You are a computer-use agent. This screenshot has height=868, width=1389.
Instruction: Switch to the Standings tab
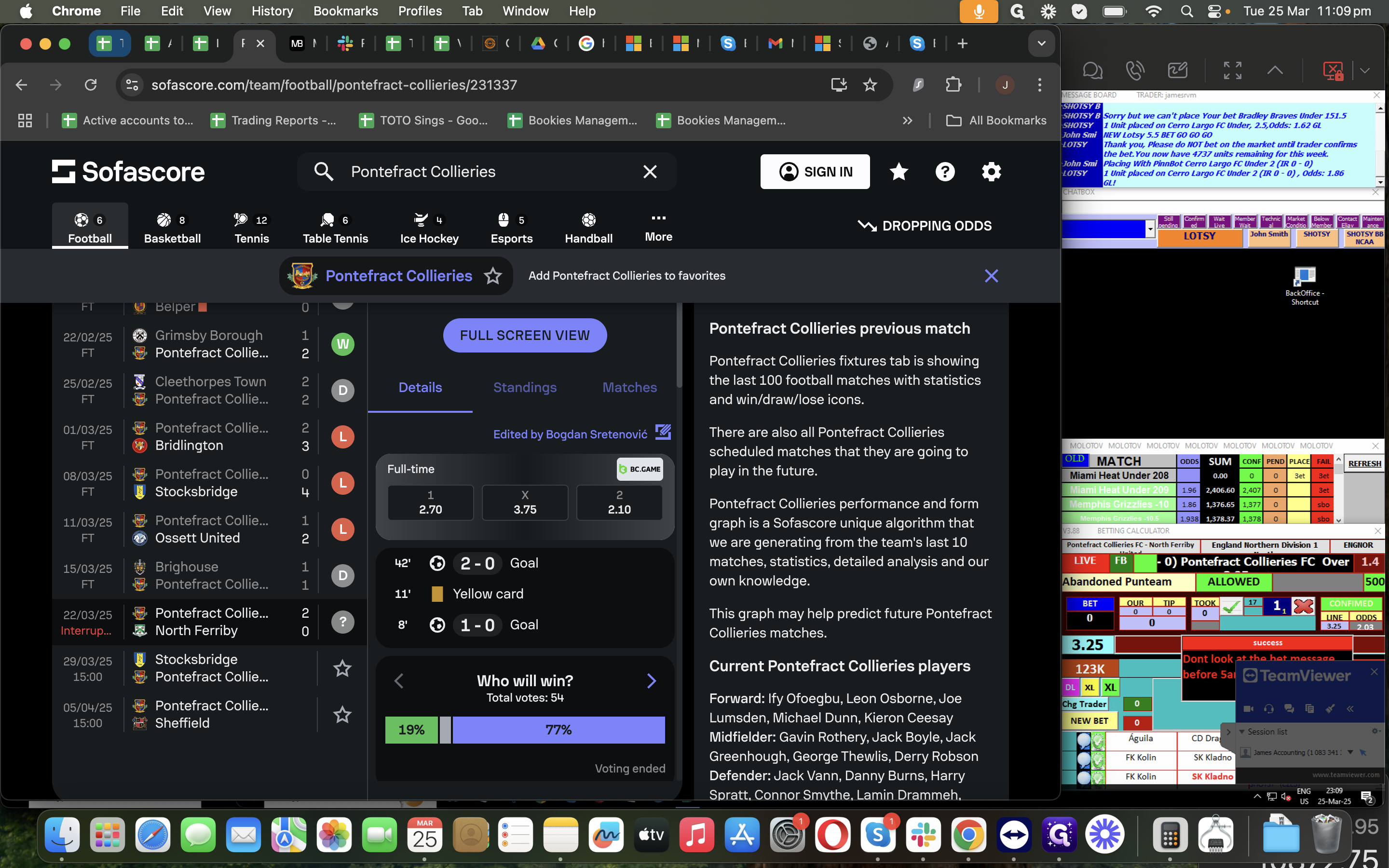[525, 388]
